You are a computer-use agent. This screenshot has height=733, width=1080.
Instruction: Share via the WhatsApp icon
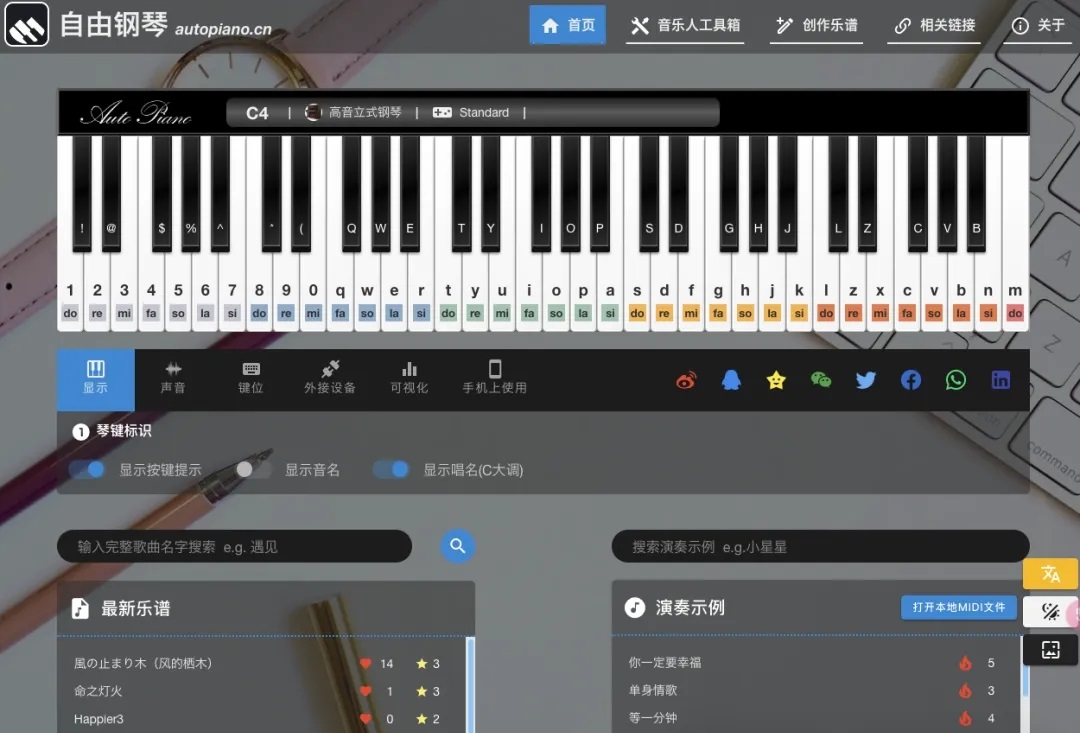click(956, 380)
